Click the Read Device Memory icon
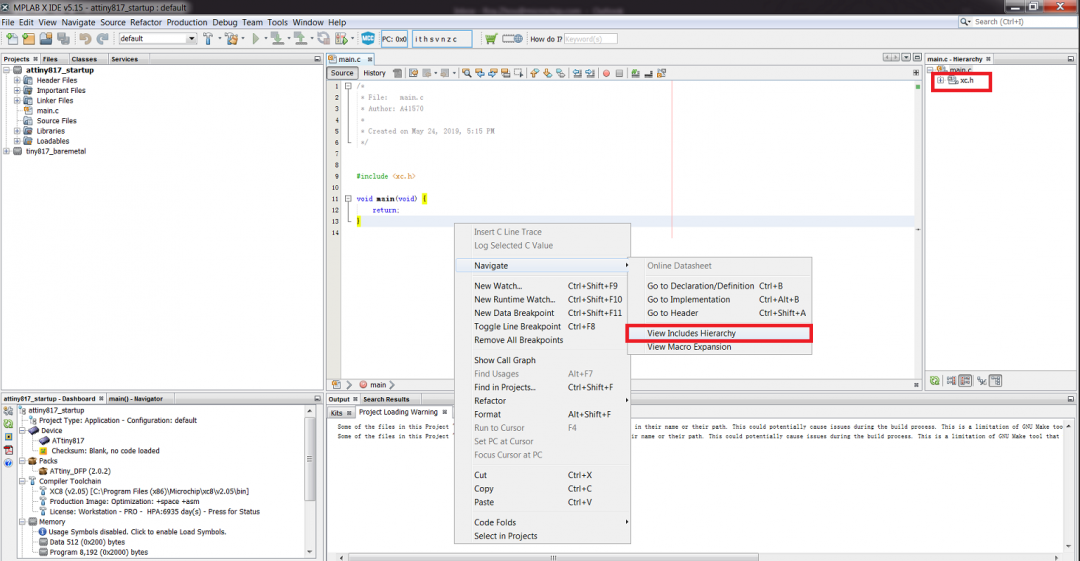This screenshot has width=1080, height=561. tap(300, 39)
